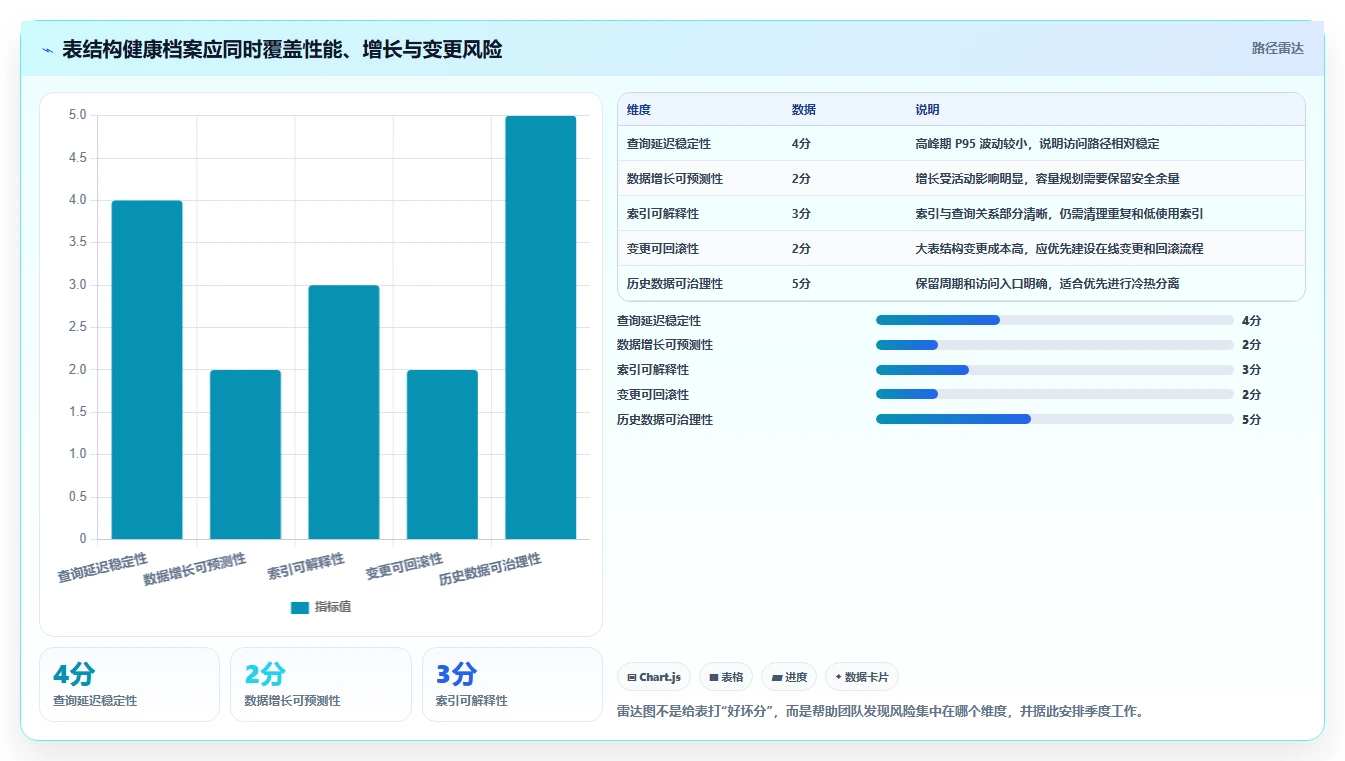Click the footer note starting with 雷达图不是
Viewport: 1345px width, 761px height.
(880, 712)
